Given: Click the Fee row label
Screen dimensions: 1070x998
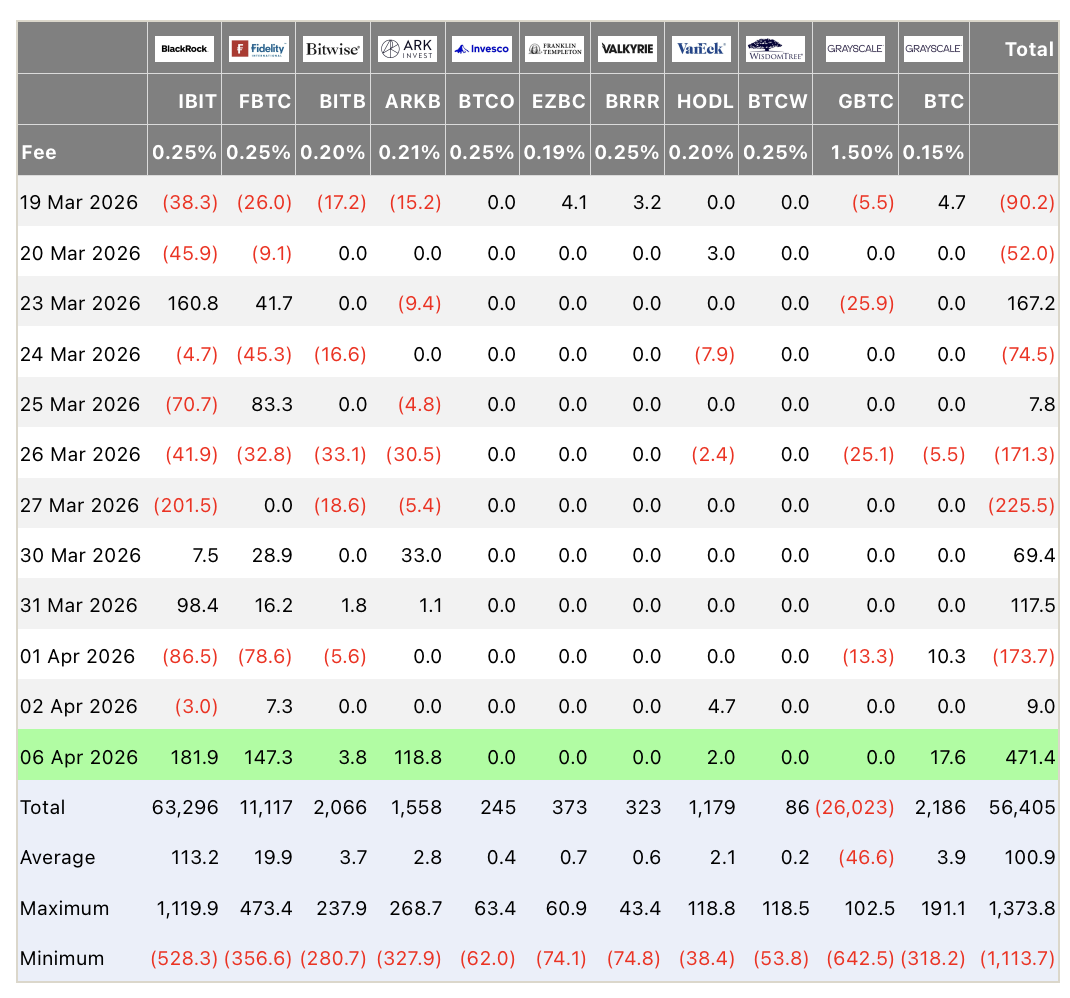Looking at the screenshot, I should coord(39,153).
